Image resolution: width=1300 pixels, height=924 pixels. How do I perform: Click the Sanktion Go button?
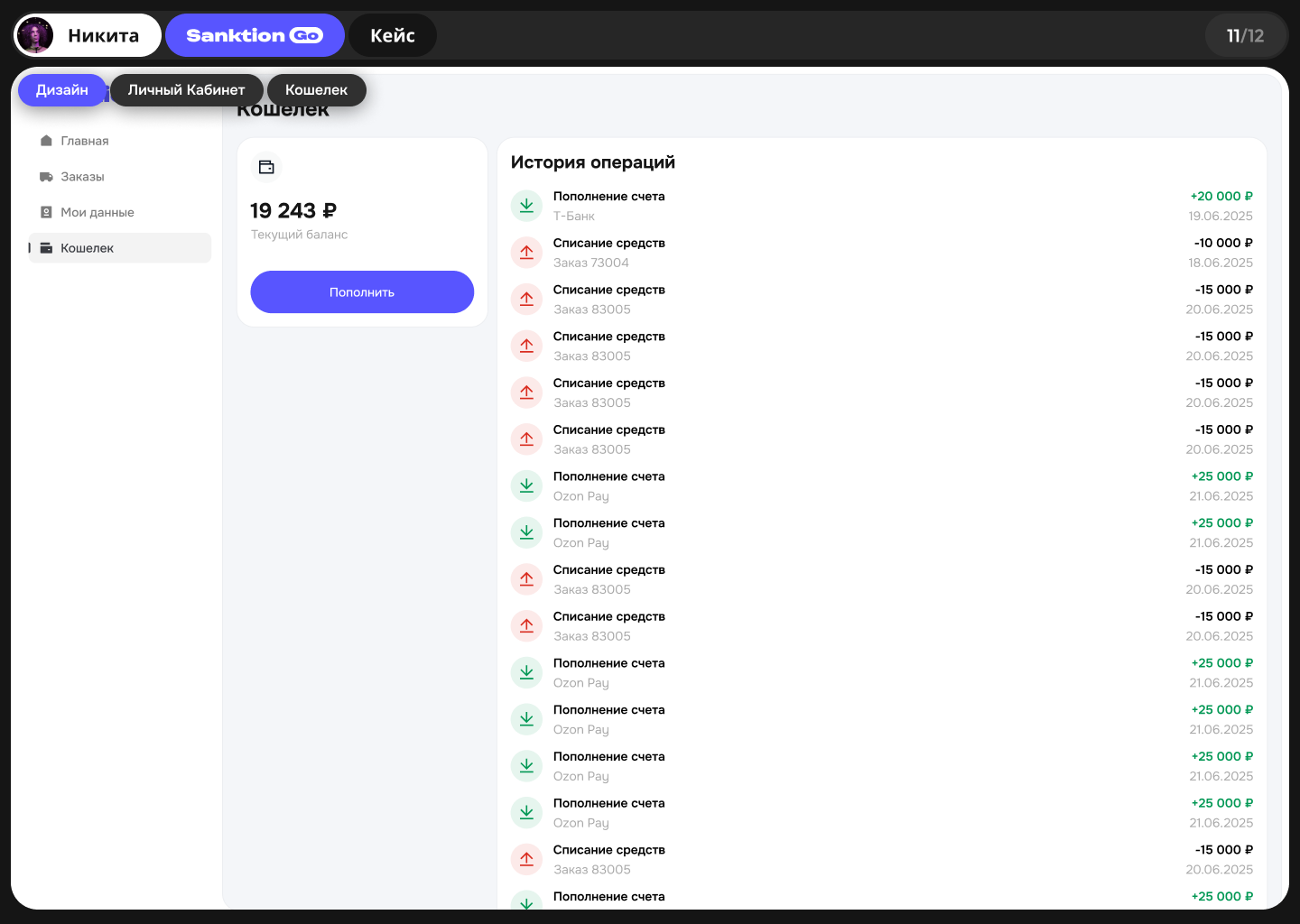click(255, 34)
